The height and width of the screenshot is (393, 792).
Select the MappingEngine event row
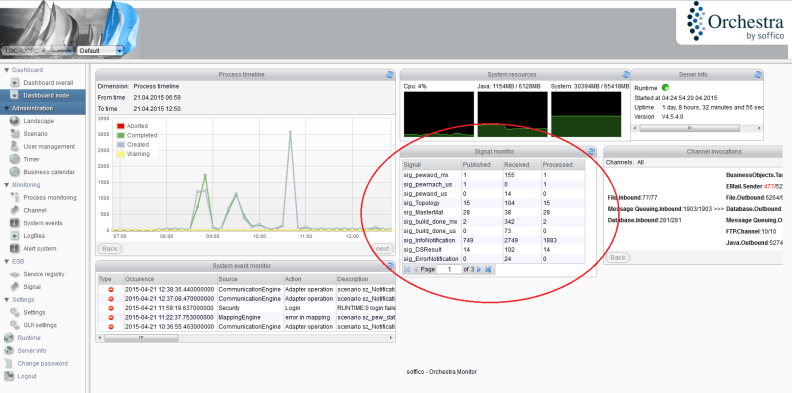tap(246, 318)
